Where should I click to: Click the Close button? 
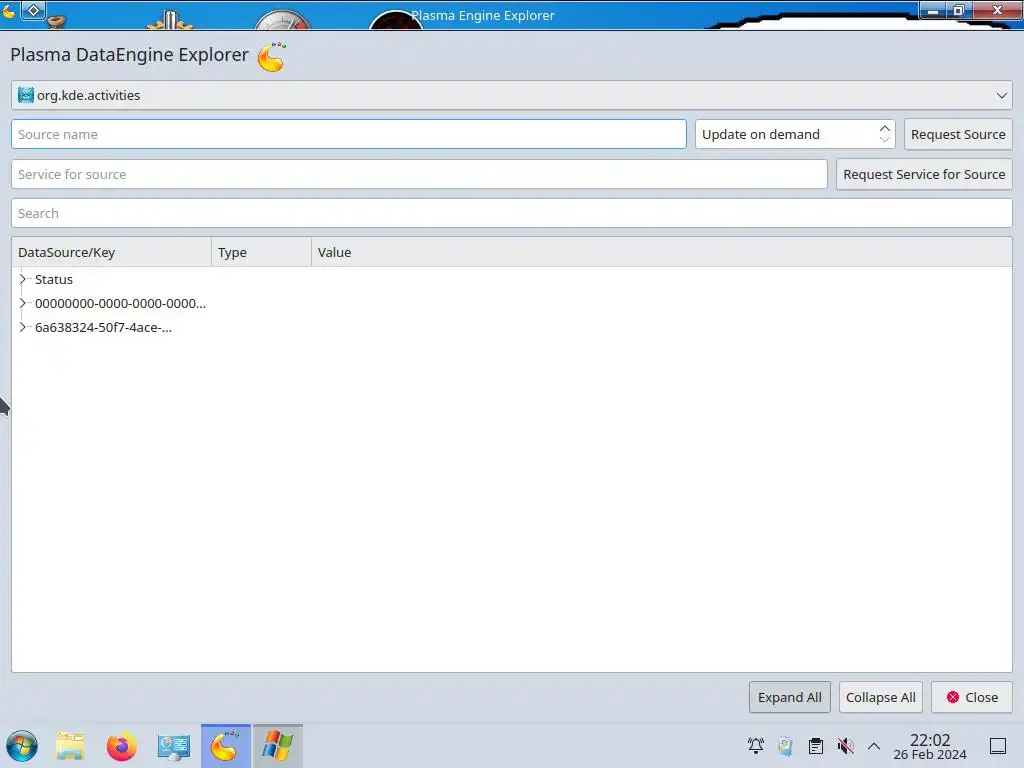pyautogui.click(x=972, y=697)
